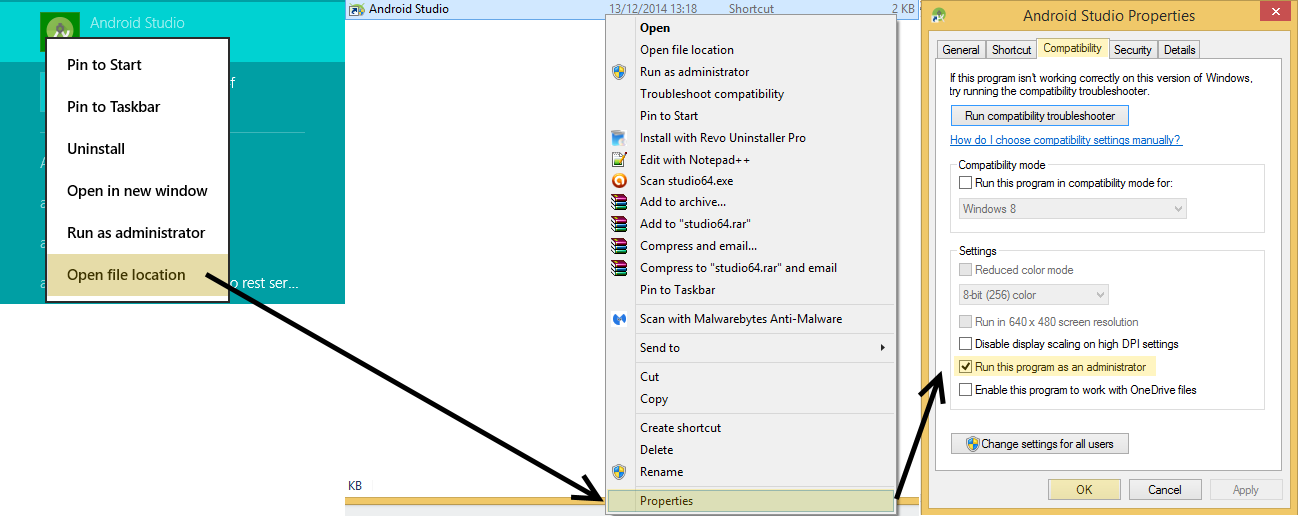This screenshot has width=1299, height=516.
Task: Click the shield icon beside Run as administrator
Action: click(x=619, y=72)
